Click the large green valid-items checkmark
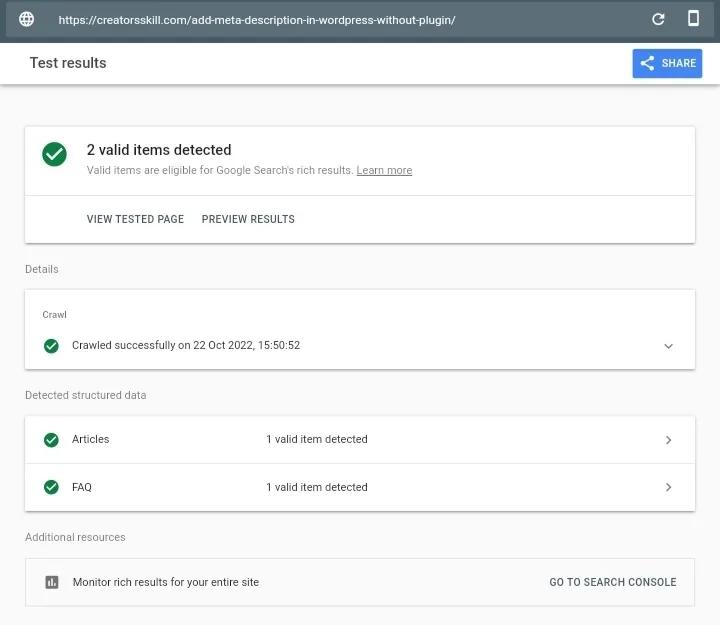The image size is (720, 625). click(55, 154)
